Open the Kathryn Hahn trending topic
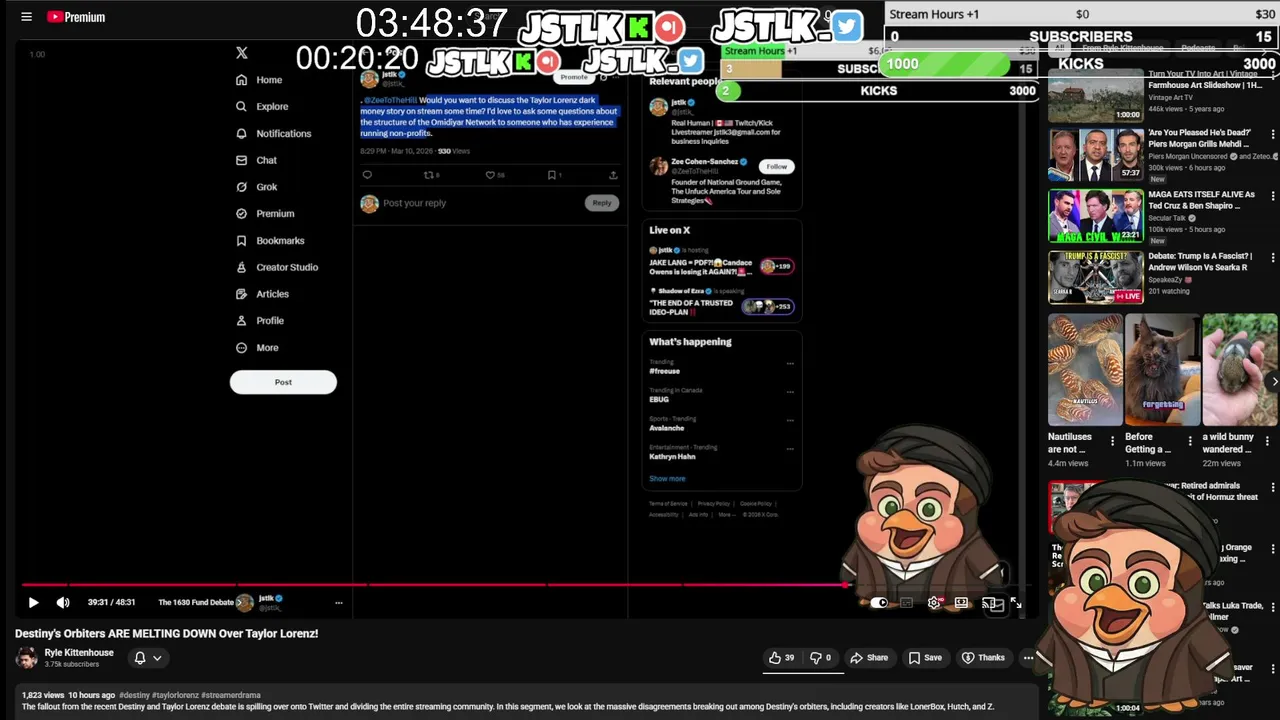This screenshot has height=720, width=1280. coord(672,457)
